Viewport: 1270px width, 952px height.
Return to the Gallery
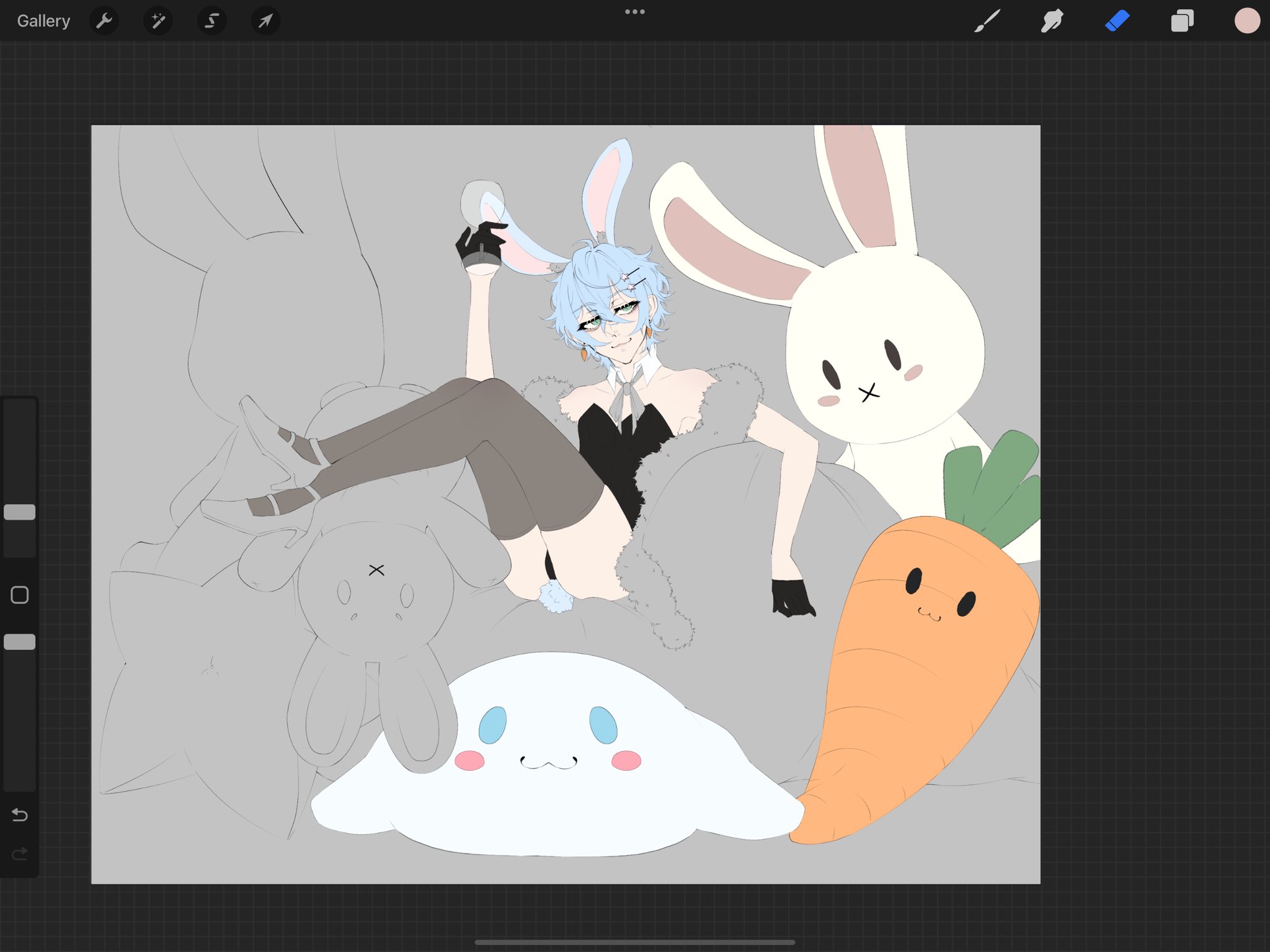tap(43, 21)
